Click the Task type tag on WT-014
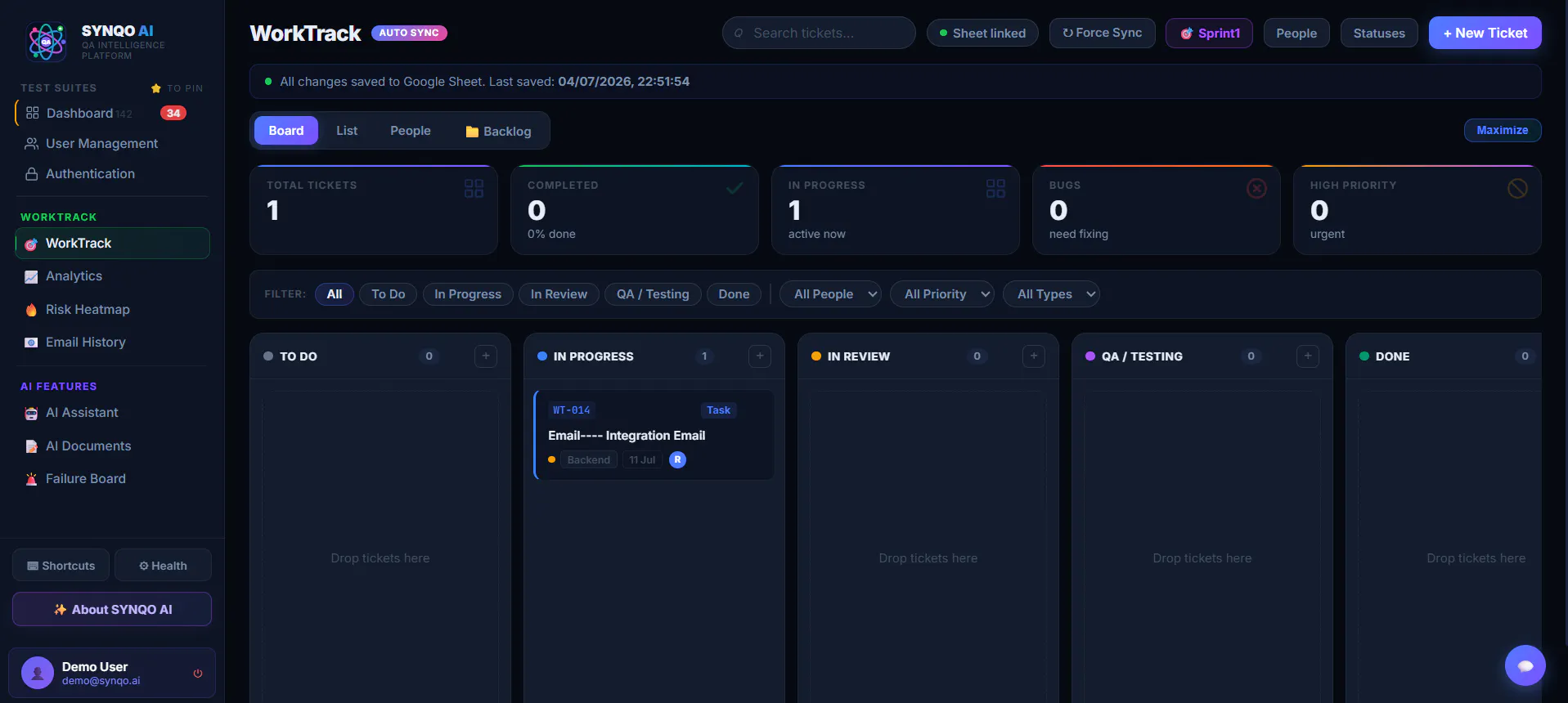Viewport: 1568px width, 703px height. tap(718, 410)
